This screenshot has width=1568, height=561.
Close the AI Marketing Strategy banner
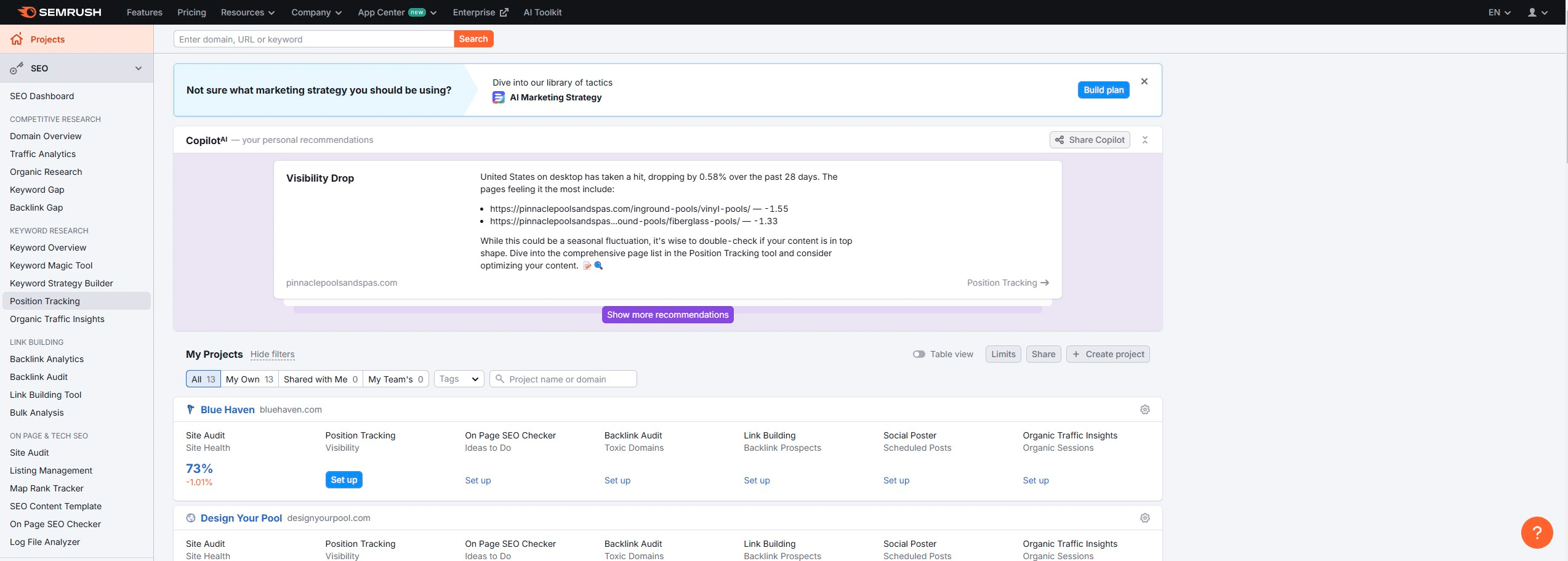(x=1144, y=81)
